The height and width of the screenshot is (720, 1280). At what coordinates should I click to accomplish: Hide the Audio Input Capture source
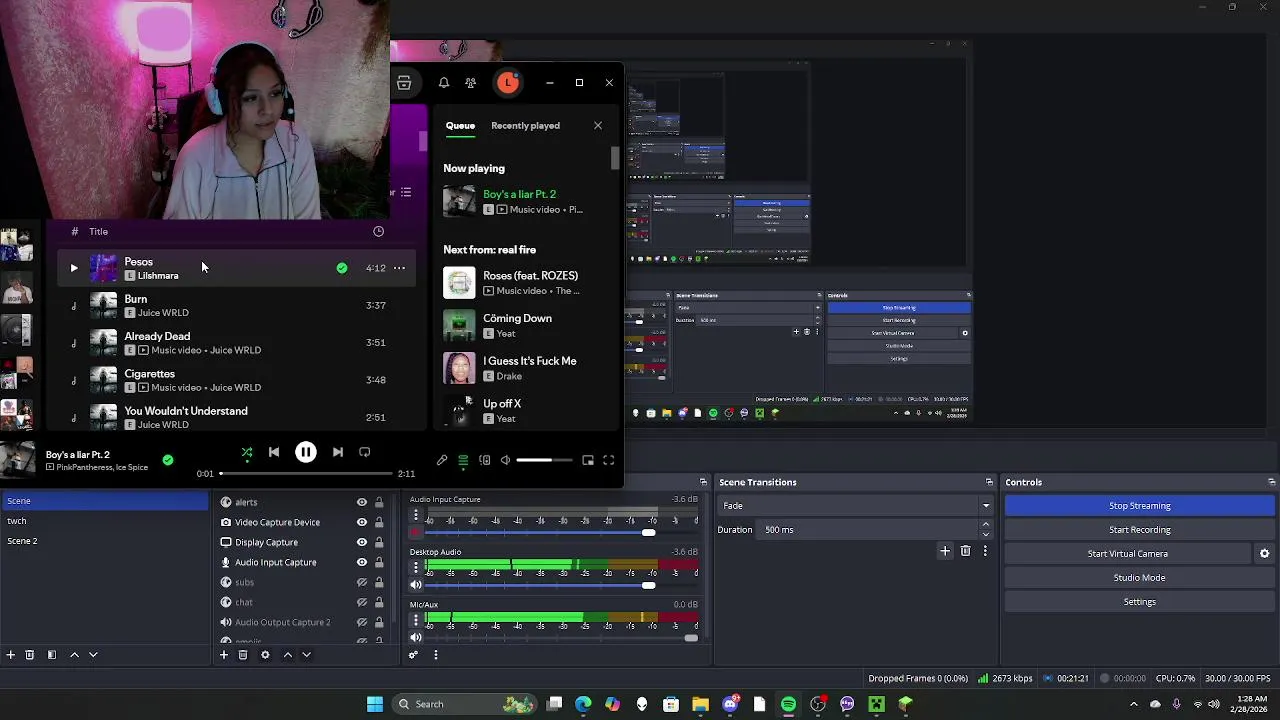[362, 562]
